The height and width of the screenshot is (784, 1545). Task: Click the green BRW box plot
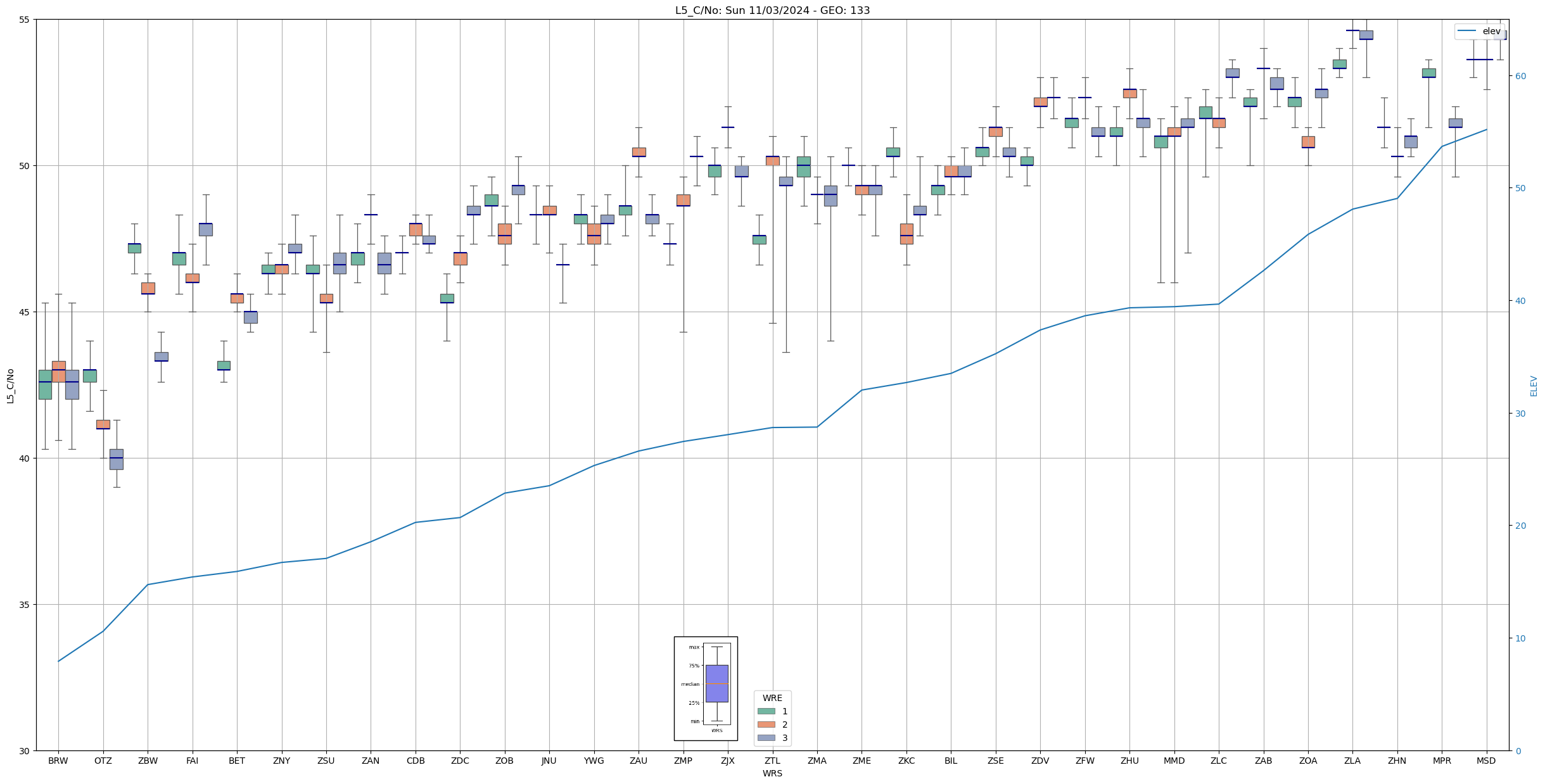tap(45, 384)
